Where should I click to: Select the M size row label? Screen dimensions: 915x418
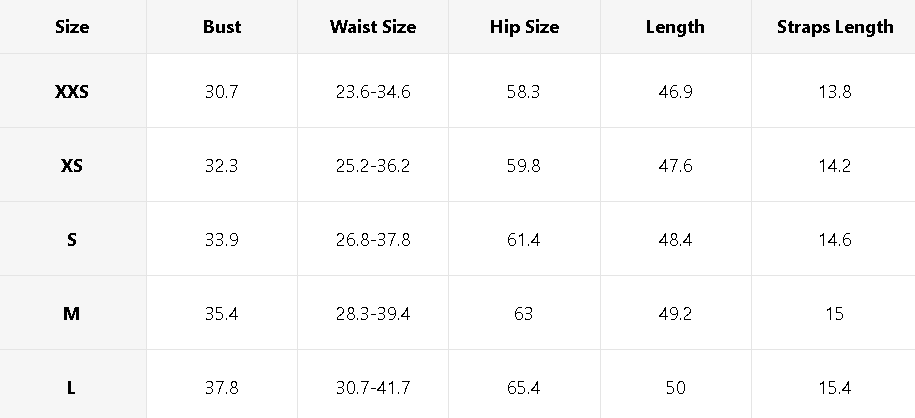pos(72,314)
